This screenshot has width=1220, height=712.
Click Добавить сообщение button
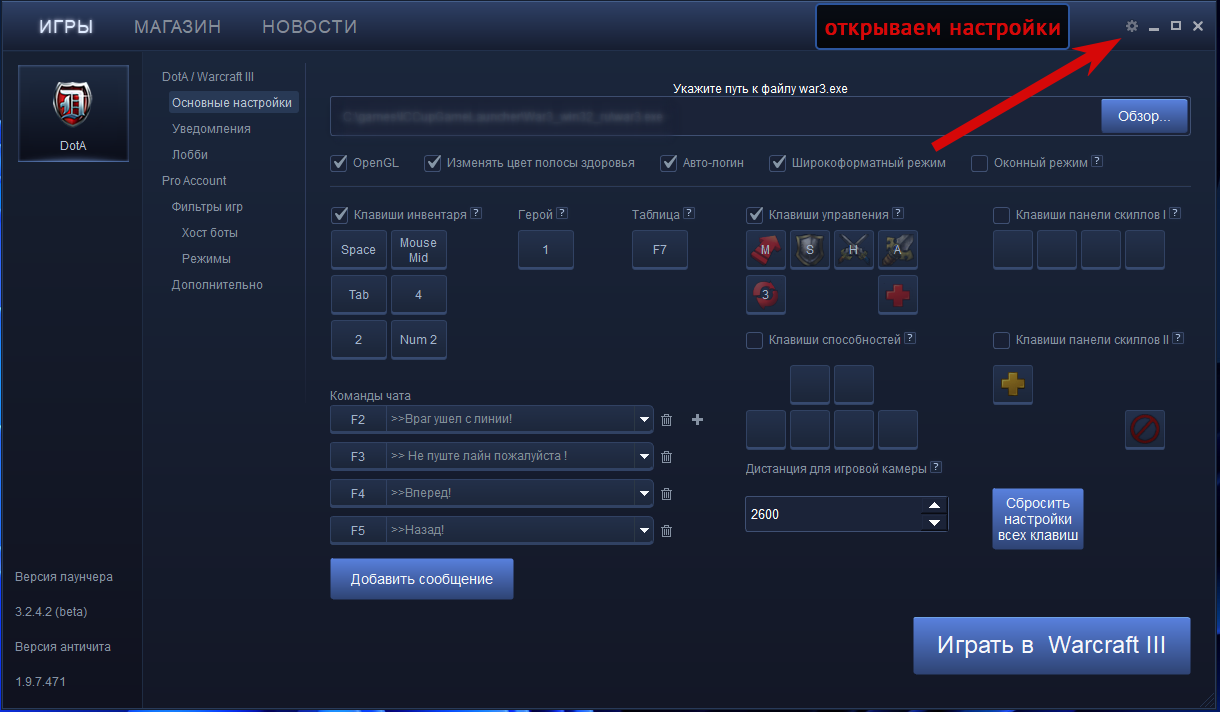422,579
